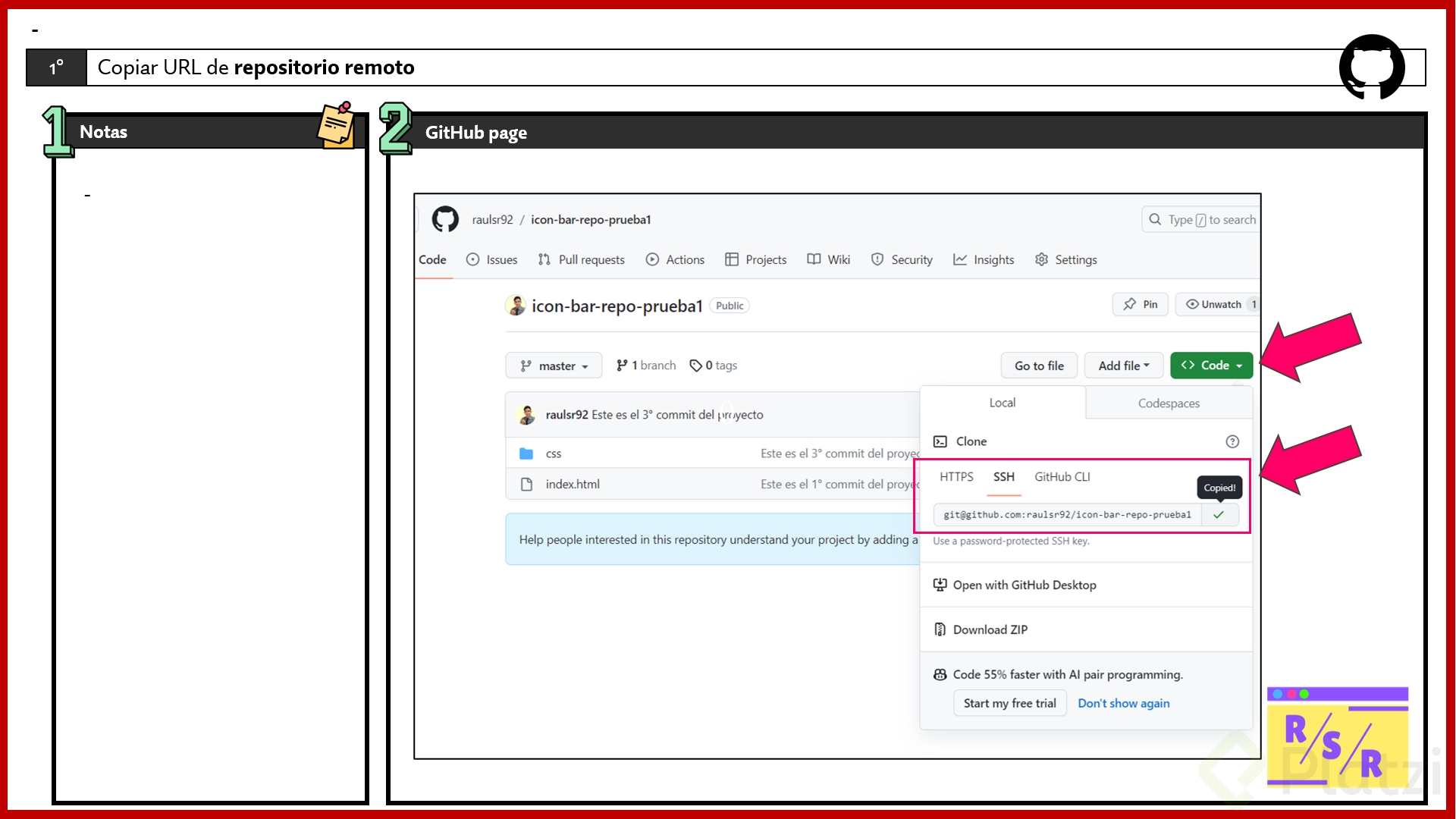
Task: Click the copy URL checkmark button
Action: (1219, 515)
